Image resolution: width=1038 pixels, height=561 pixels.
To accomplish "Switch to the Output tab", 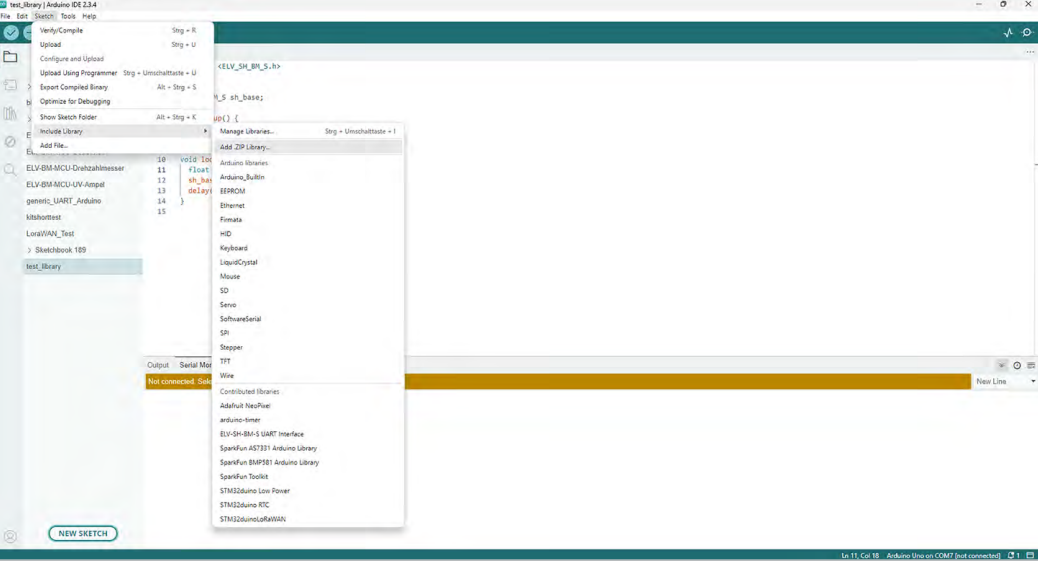I will click(x=158, y=365).
